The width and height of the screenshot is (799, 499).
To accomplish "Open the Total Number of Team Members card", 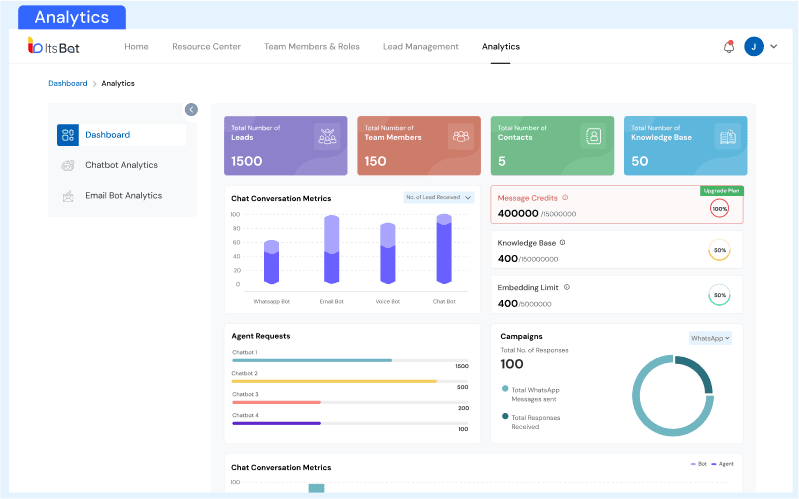I will 419,146.
